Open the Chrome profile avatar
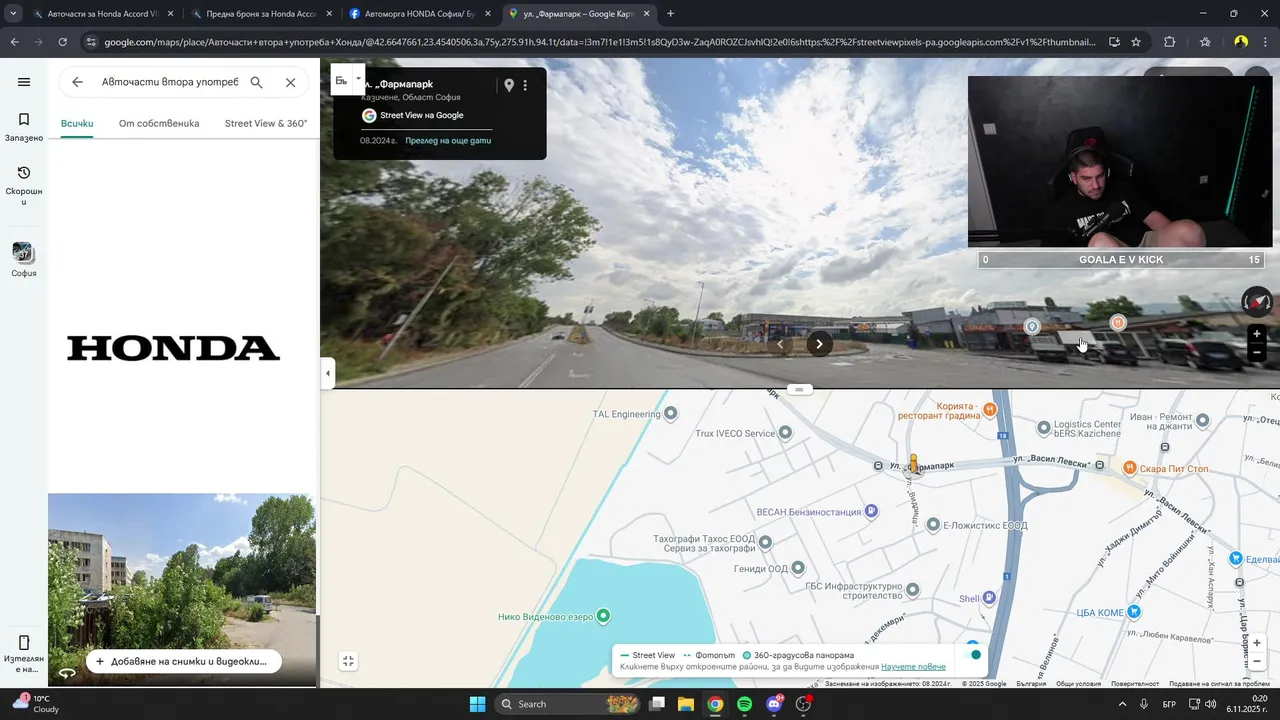1280x720 pixels. tap(1241, 42)
